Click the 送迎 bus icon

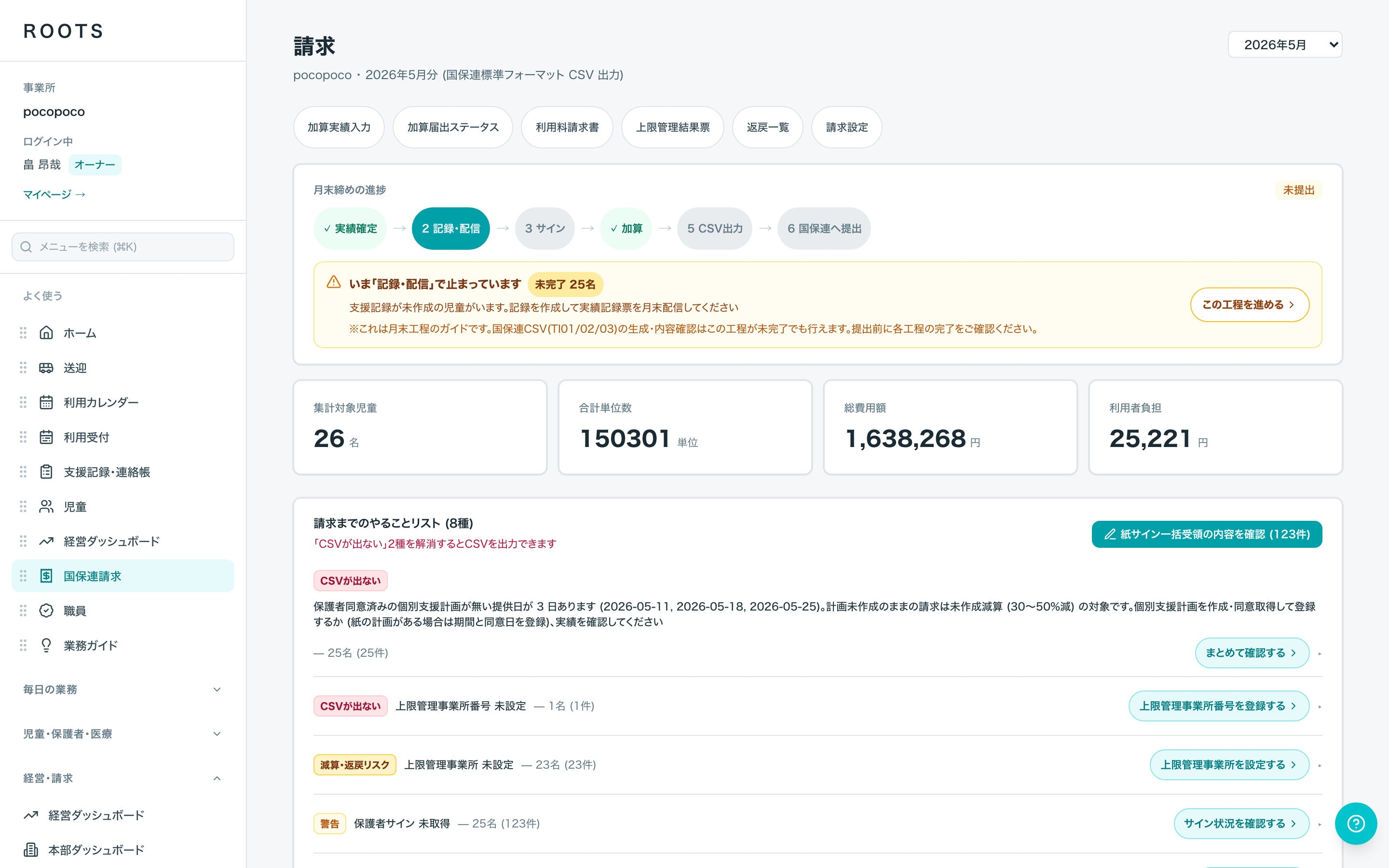[46, 368]
